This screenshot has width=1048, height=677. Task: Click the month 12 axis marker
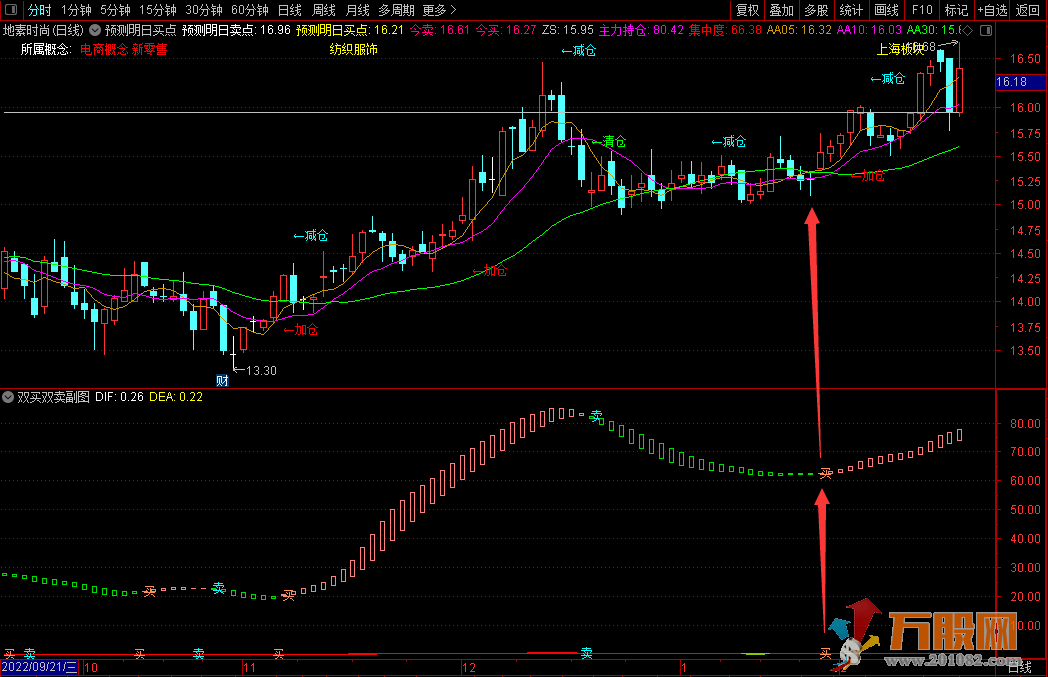[x=469, y=668]
